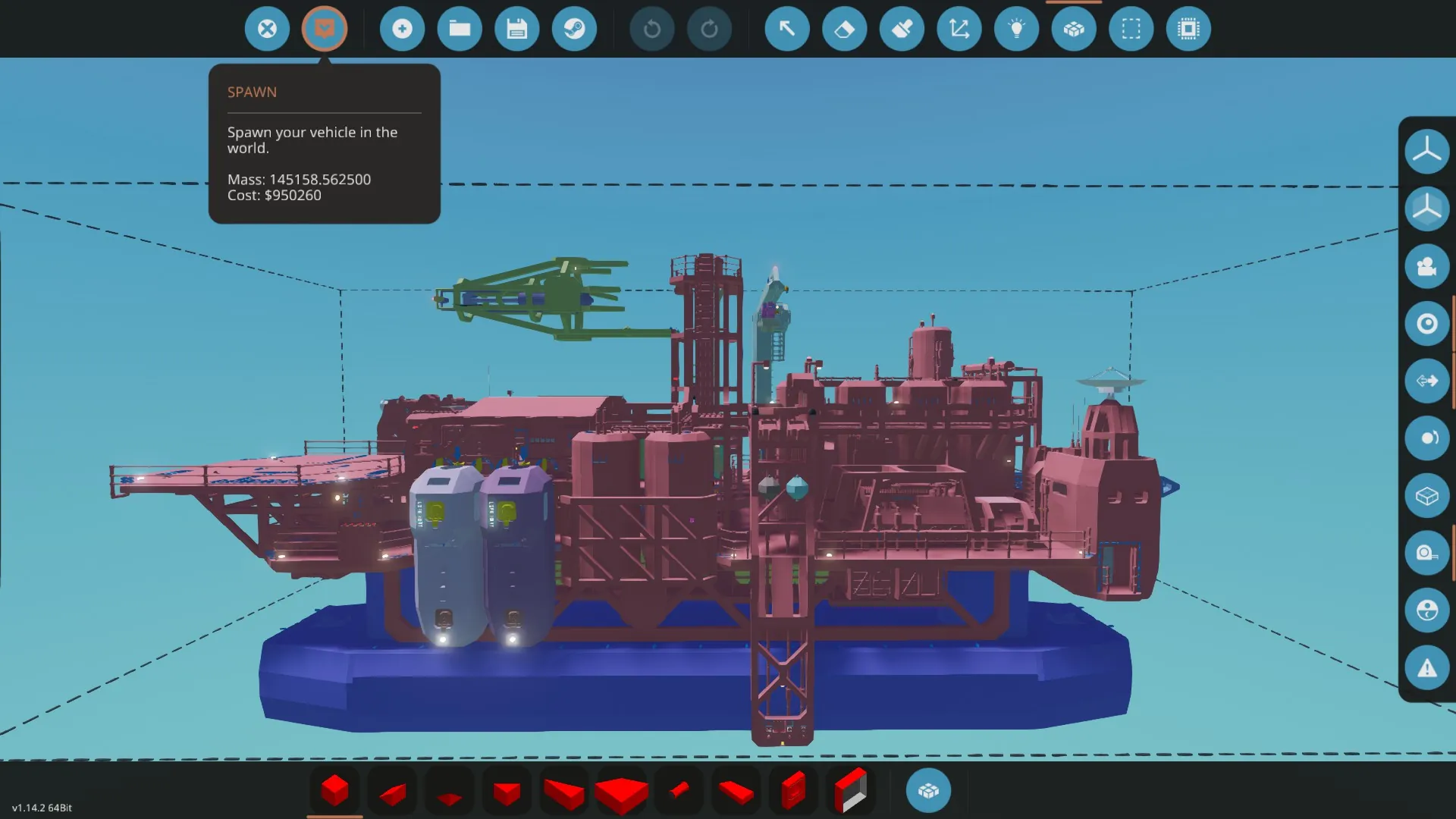
Task: Click the microcontroller chip icon
Action: click(x=1188, y=29)
